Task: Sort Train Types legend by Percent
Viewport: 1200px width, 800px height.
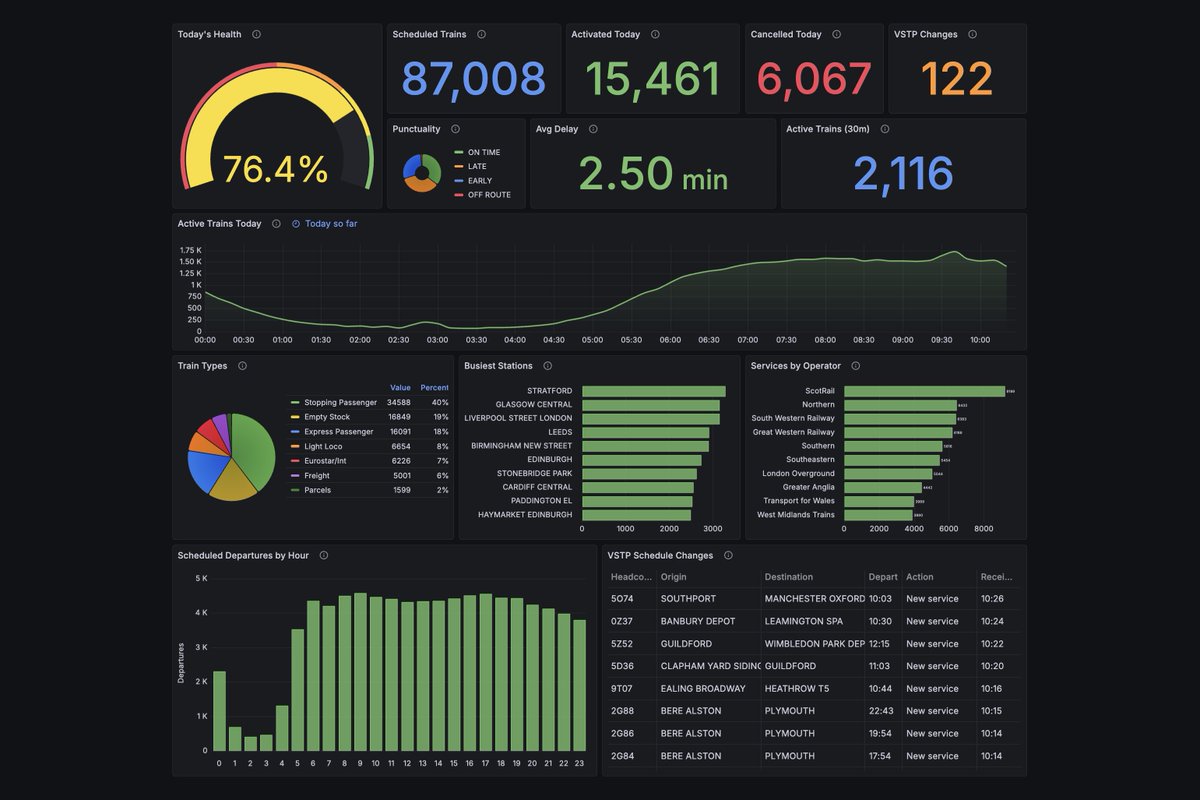Action: [434, 387]
